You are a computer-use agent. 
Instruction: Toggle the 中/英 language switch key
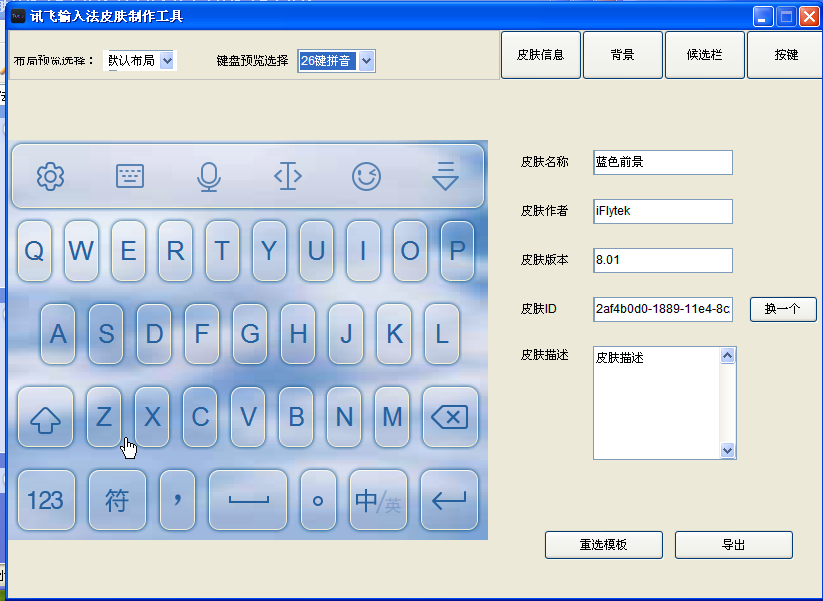coord(378,500)
